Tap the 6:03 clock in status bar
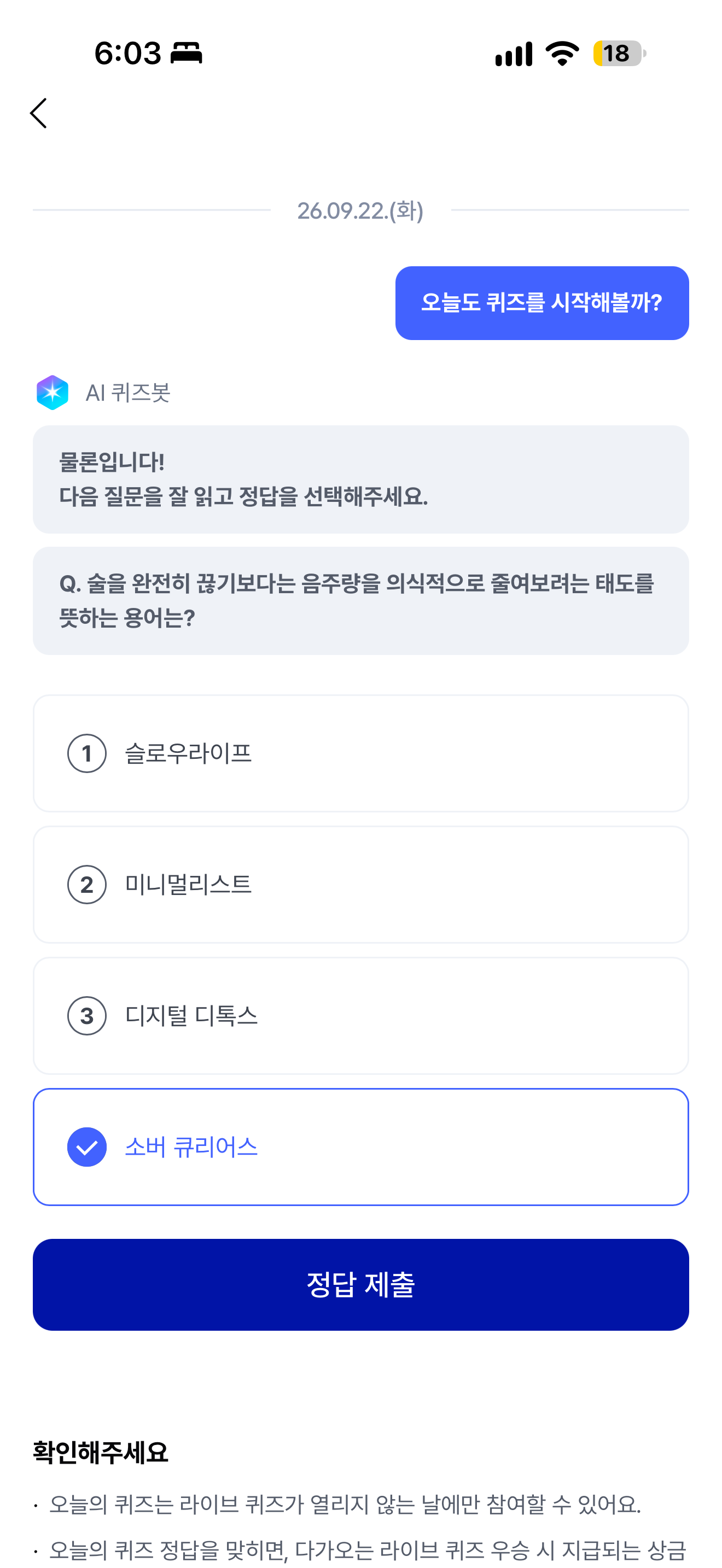The height and width of the screenshot is (1568, 722). point(128,54)
